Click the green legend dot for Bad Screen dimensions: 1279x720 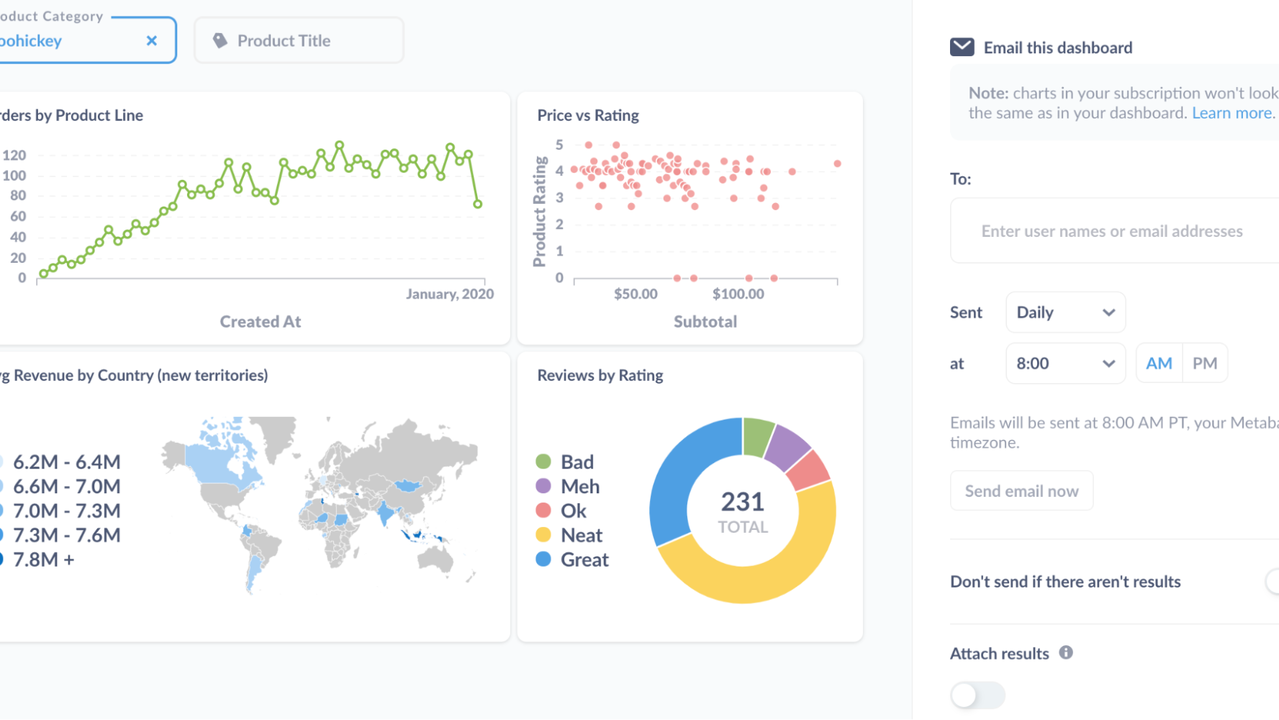point(545,462)
